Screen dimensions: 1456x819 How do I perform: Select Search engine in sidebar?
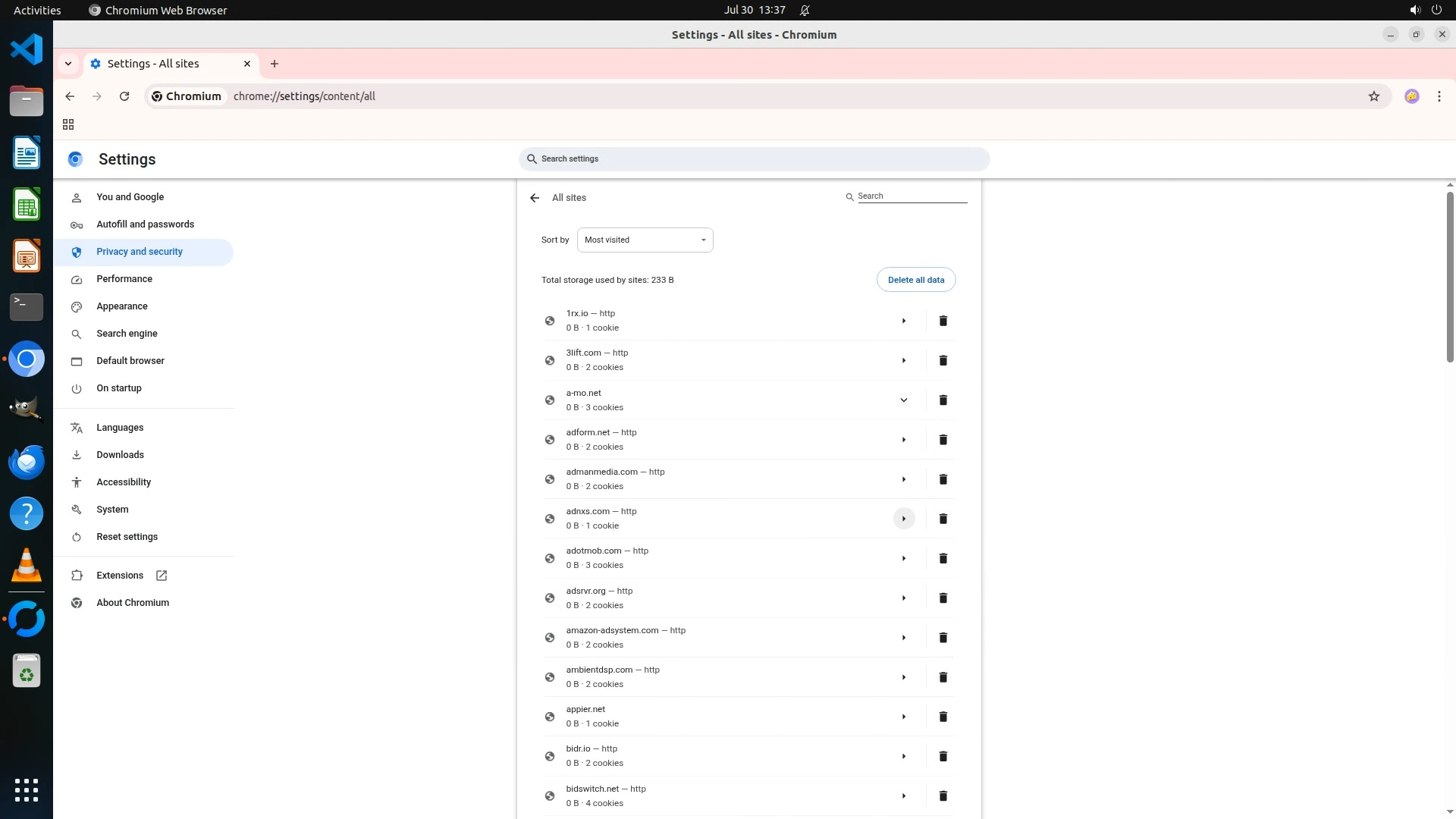pos(127,334)
